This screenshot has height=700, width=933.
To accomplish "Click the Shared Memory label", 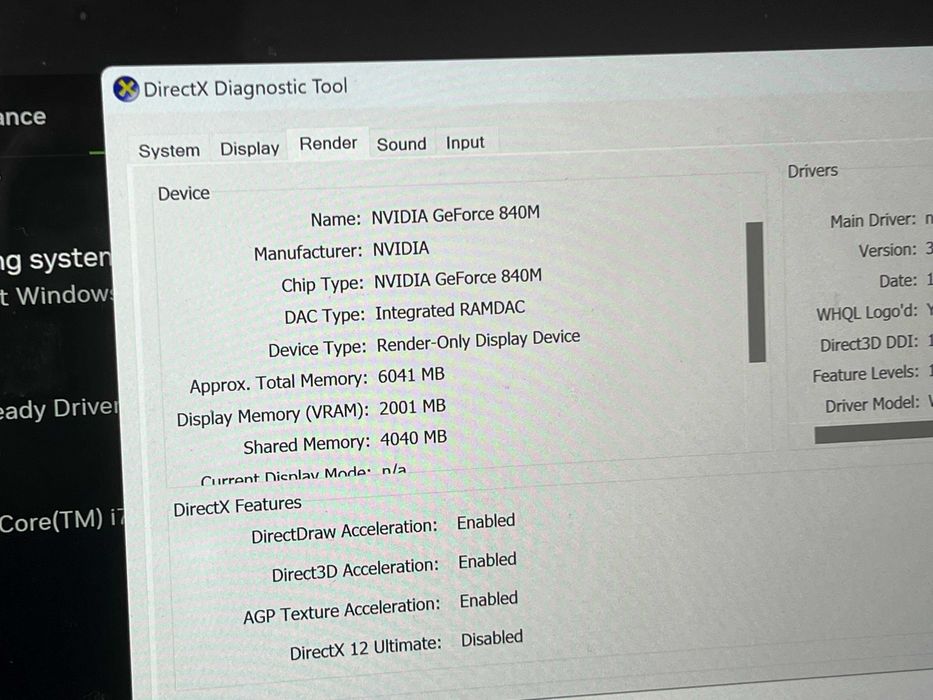I will tap(306, 445).
